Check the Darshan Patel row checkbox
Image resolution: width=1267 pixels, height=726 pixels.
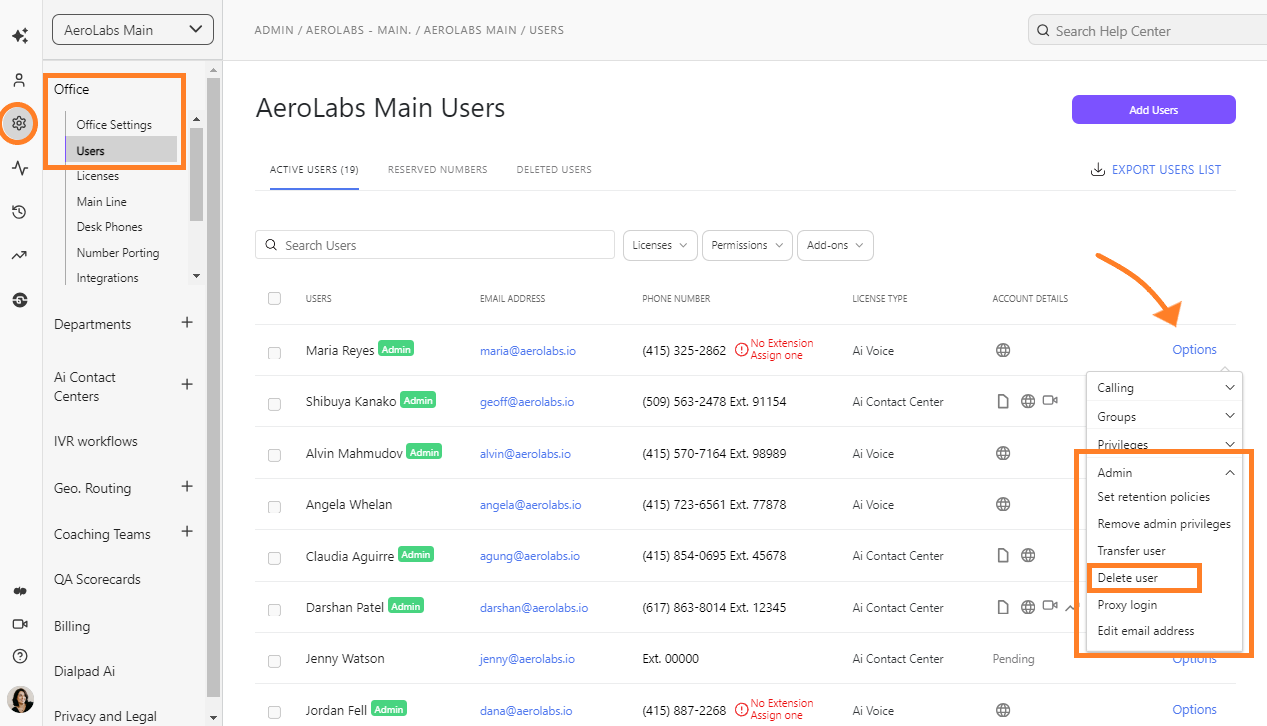tap(275, 609)
